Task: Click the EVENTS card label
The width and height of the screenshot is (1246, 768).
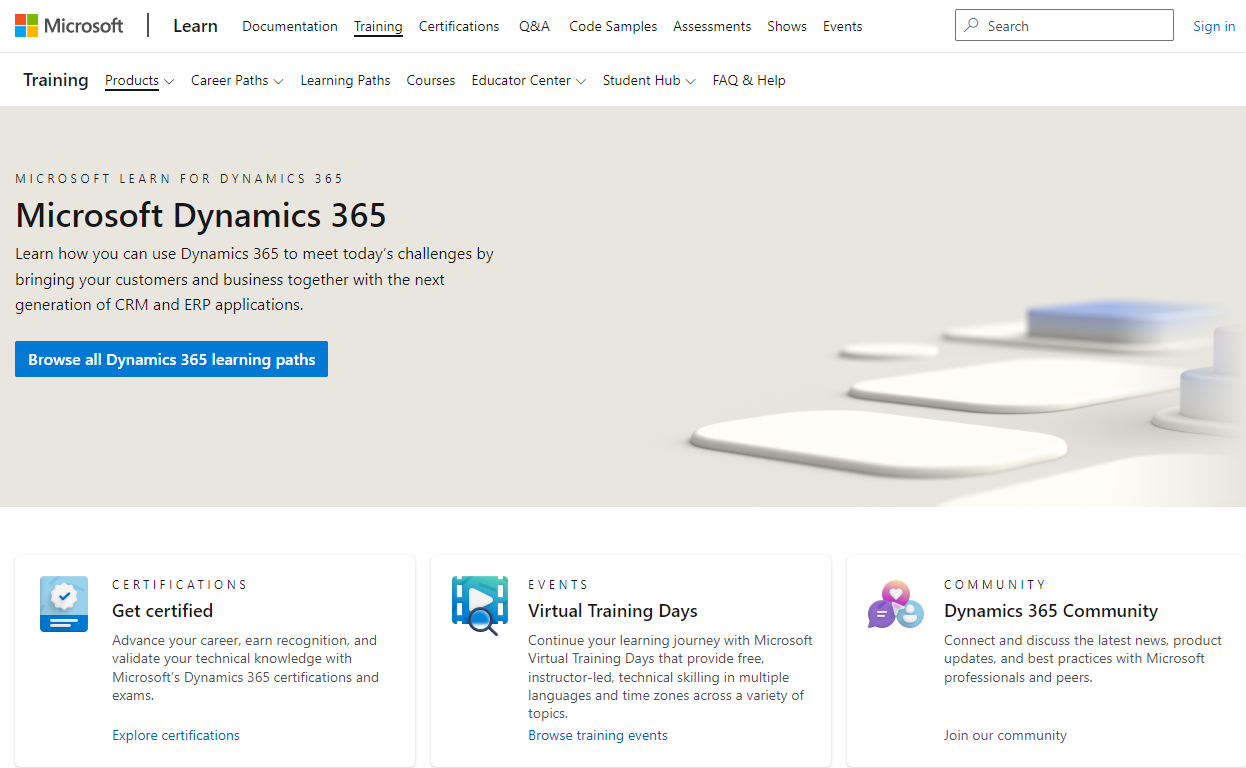Action: [x=558, y=585]
